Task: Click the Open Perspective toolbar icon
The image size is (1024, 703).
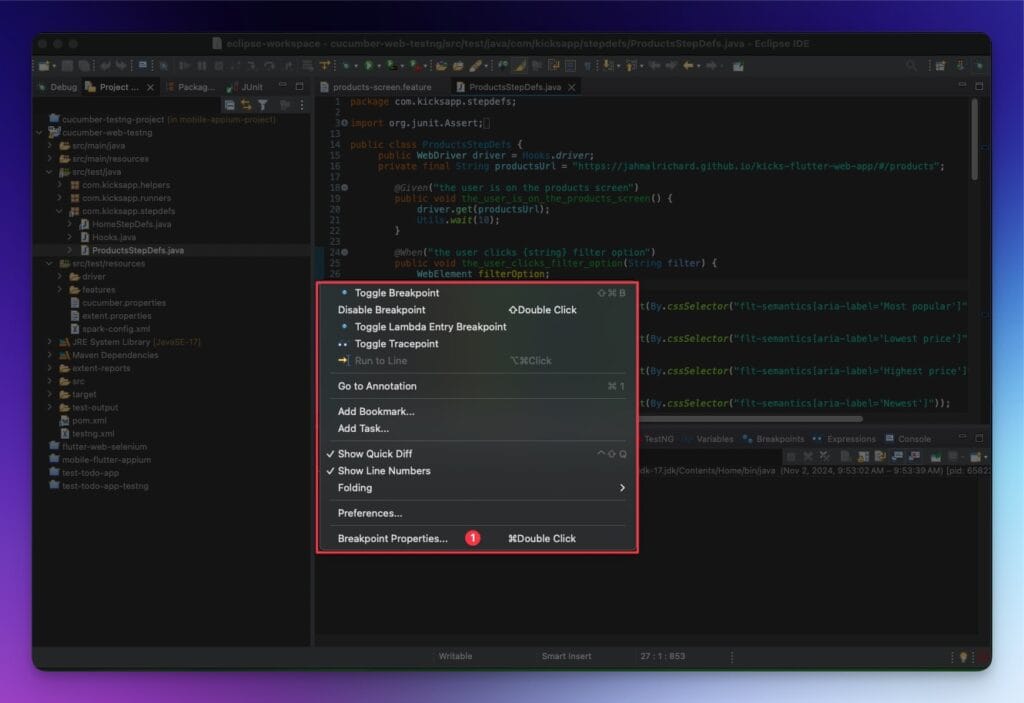Action: [x=940, y=65]
